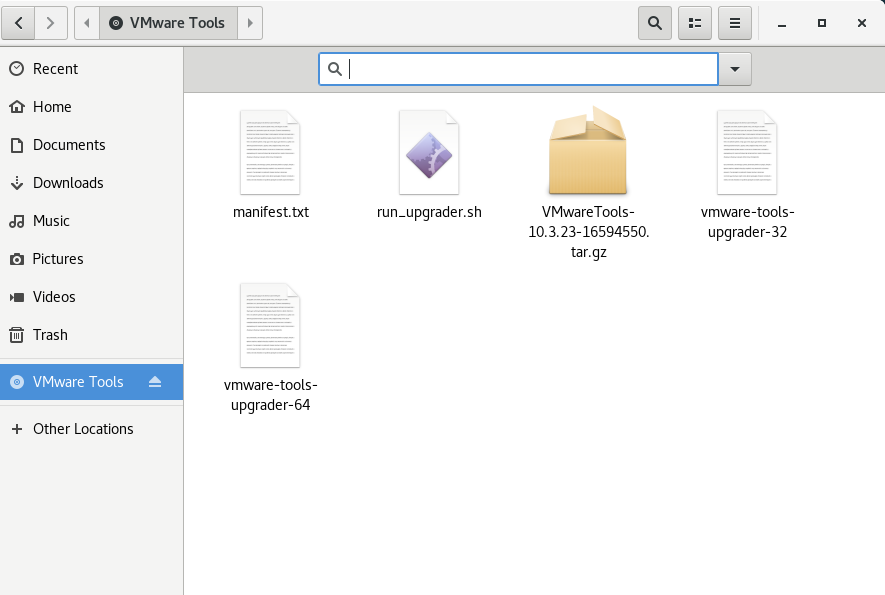Maximize the file manager window

[x=822, y=23]
